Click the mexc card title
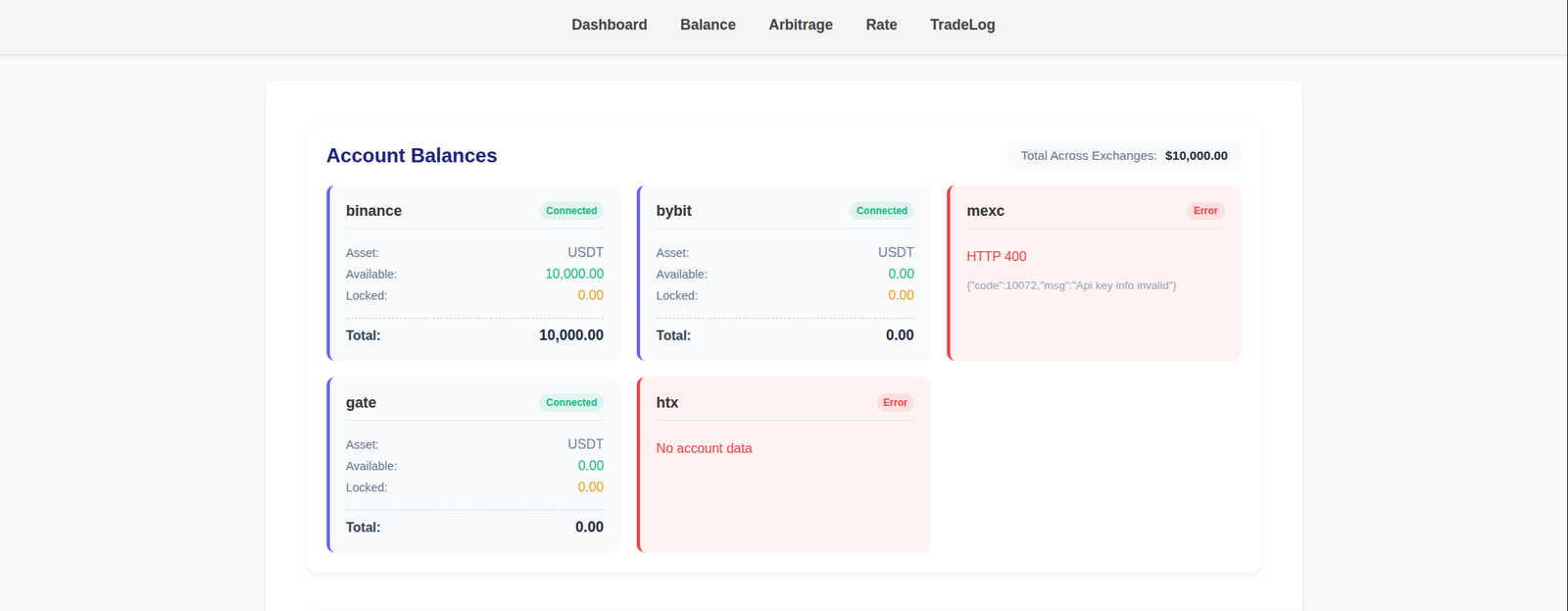 pos(985,211)
